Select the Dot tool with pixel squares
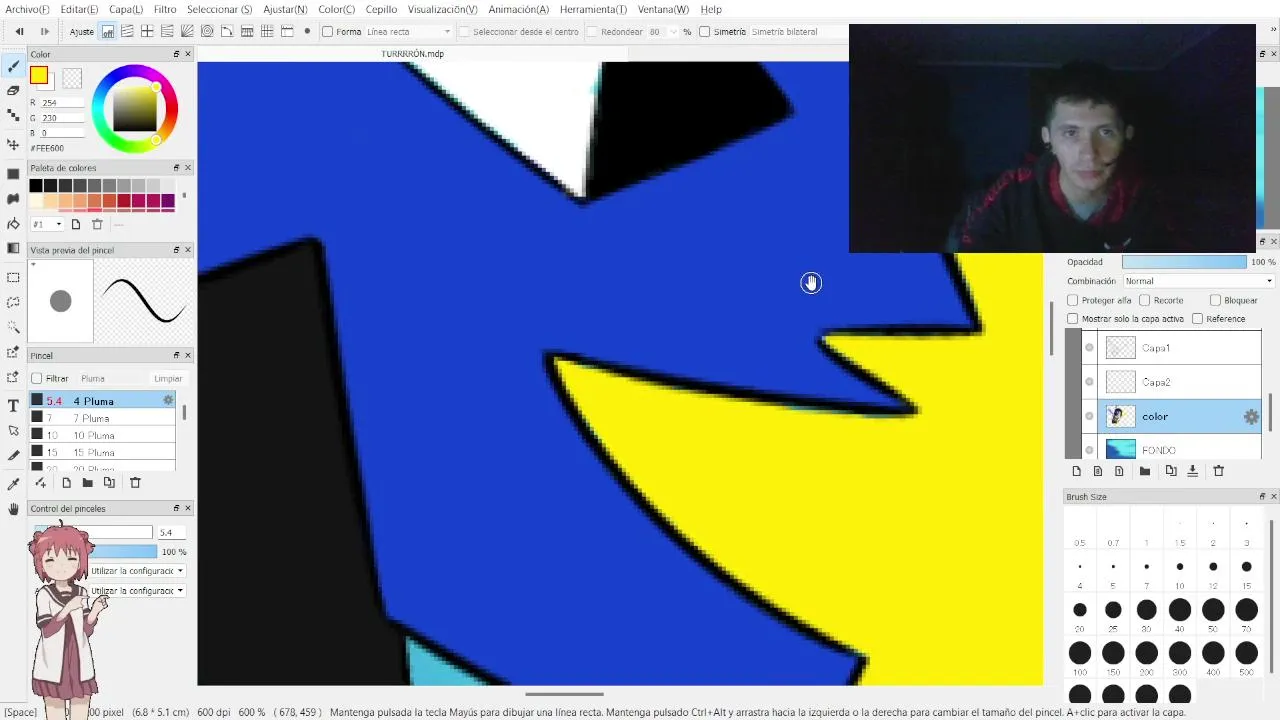Image resolution: width=1280 pixels, height=720 pixels. click(13, 116)
